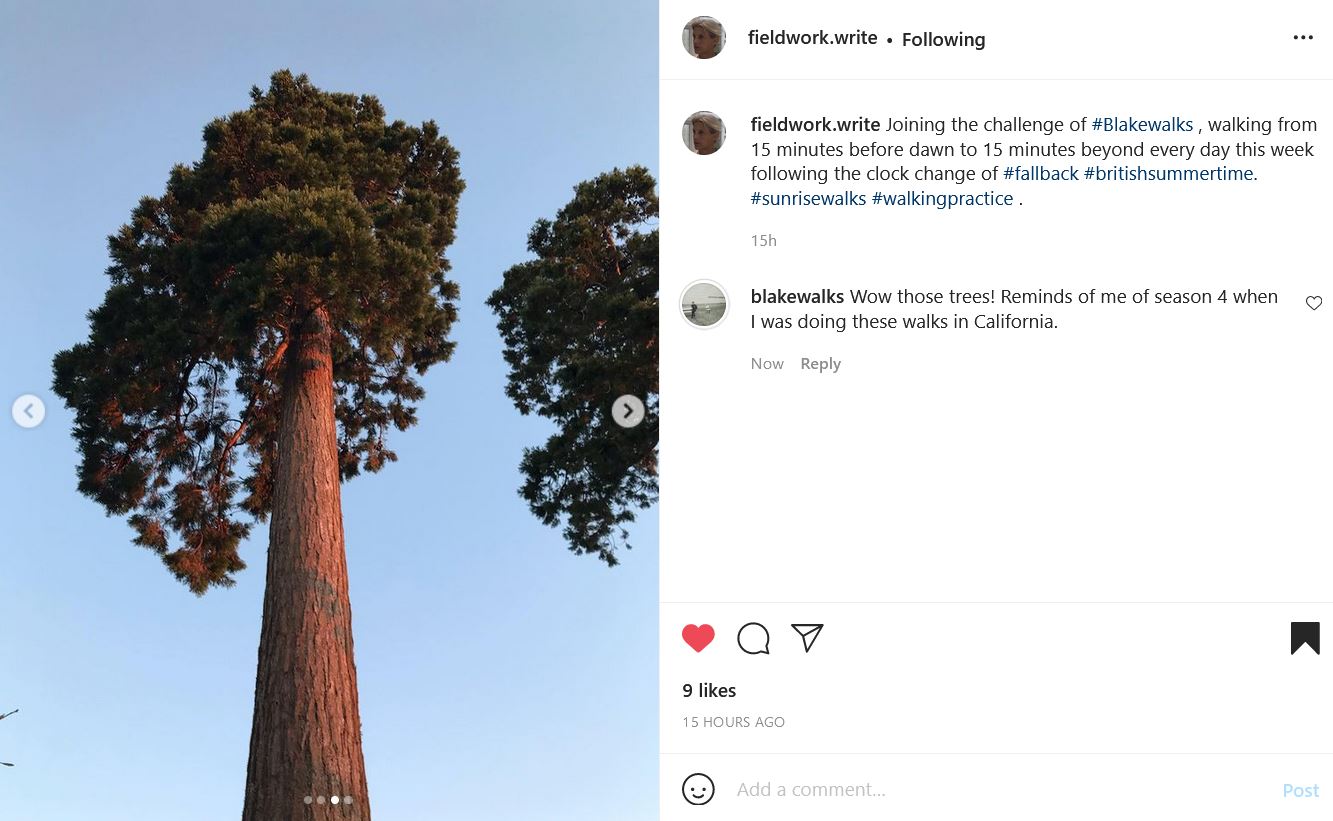
Task: Unlike the post by clicking the red heart
Action: [x=698, y=638]
